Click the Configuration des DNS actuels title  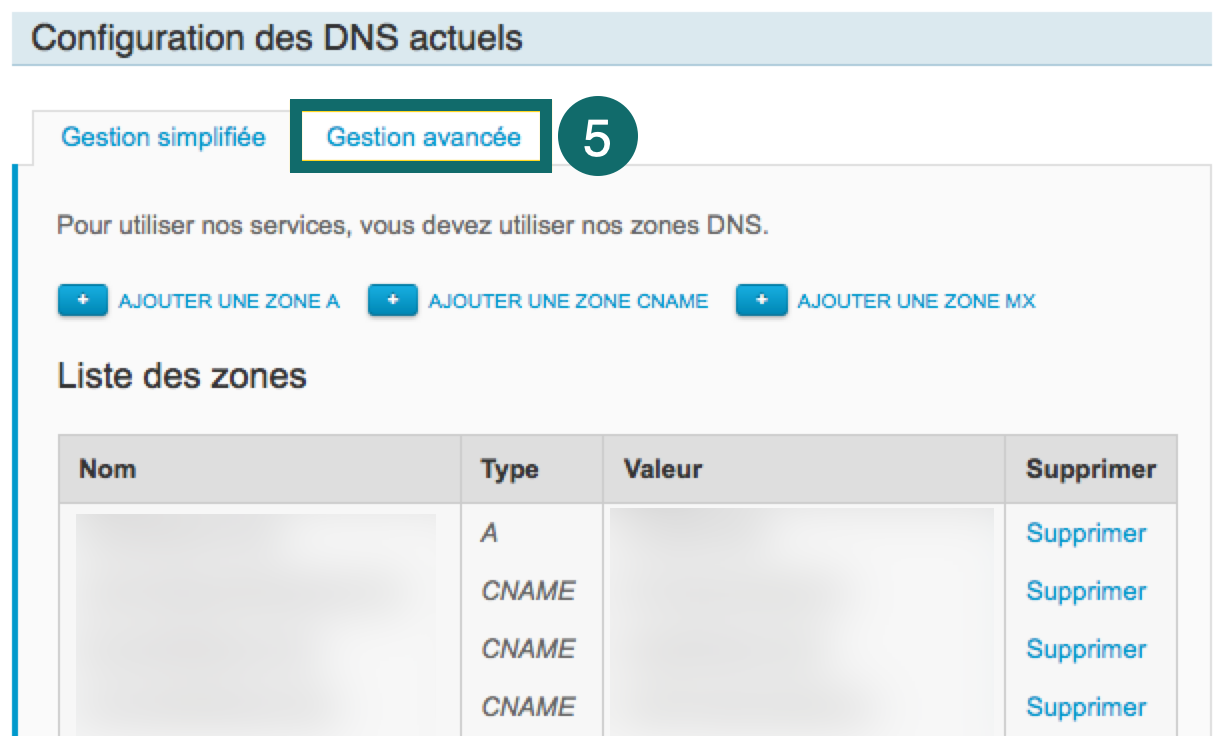(277, 39)
